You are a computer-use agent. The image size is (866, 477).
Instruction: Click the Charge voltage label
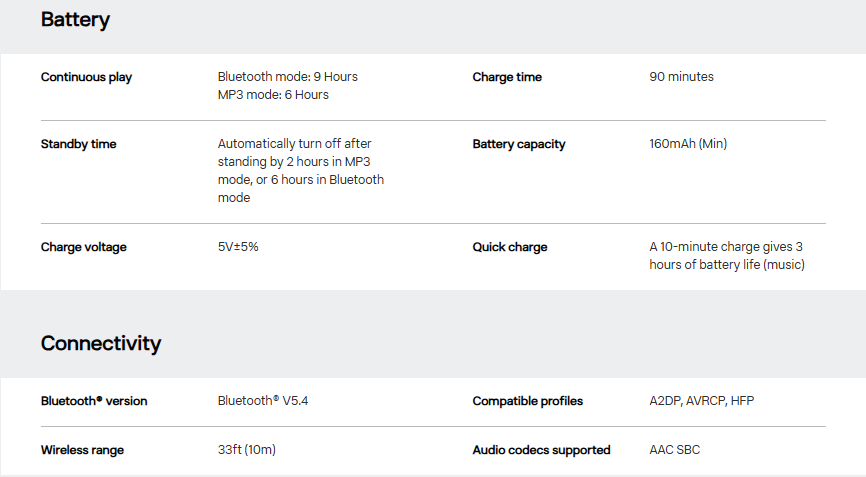tap(83, 247)
